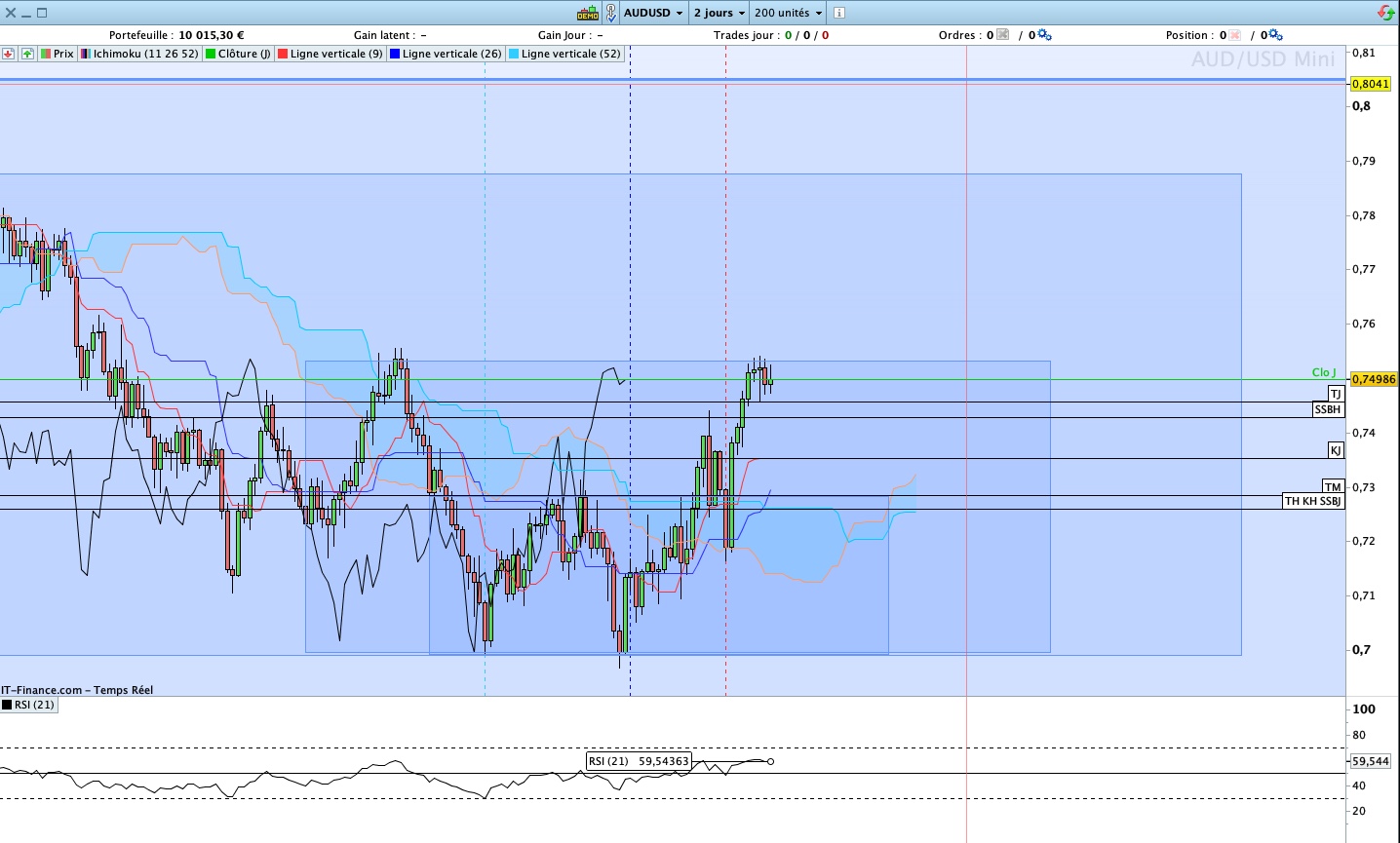Click the Gain Jour label
The image size is (1400, 843).
[563, 35]
